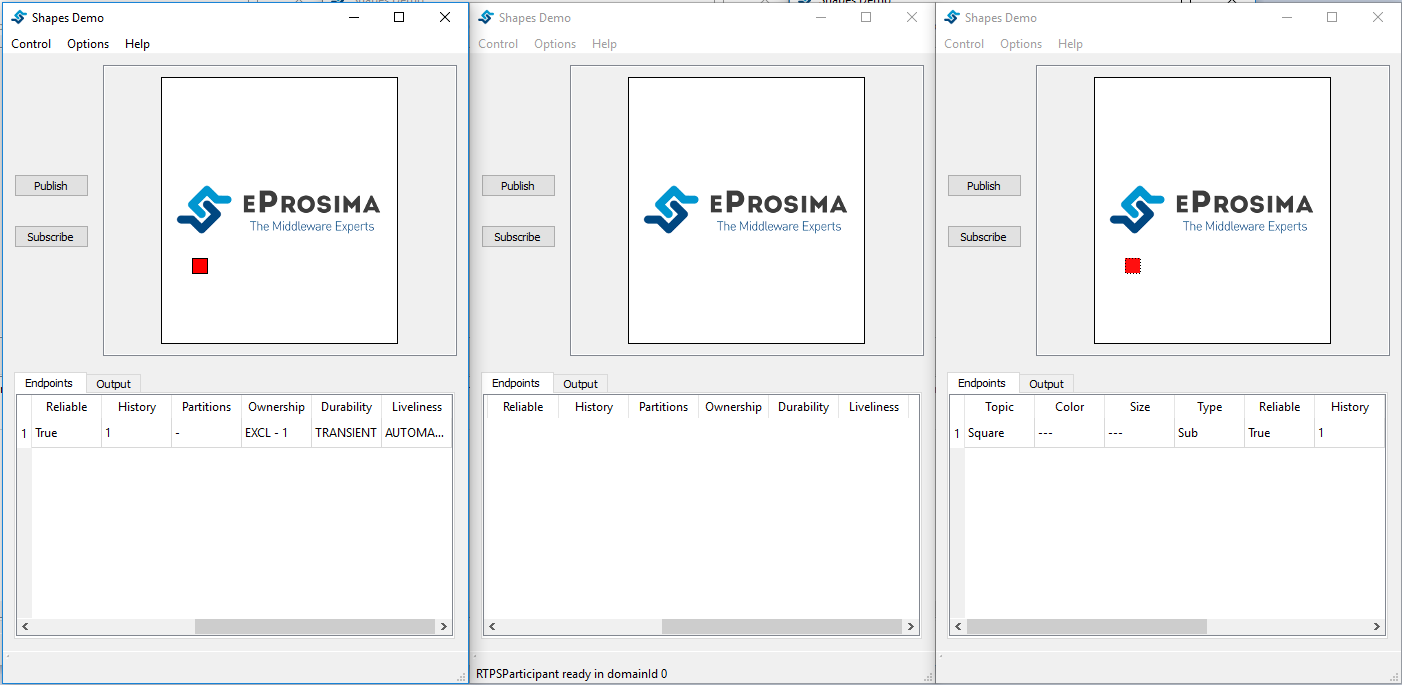Image resolution: width=1402 pixels, height=685 pixels.
Task: Open the Options menu in the left window
Action: (x=88, y=44)
